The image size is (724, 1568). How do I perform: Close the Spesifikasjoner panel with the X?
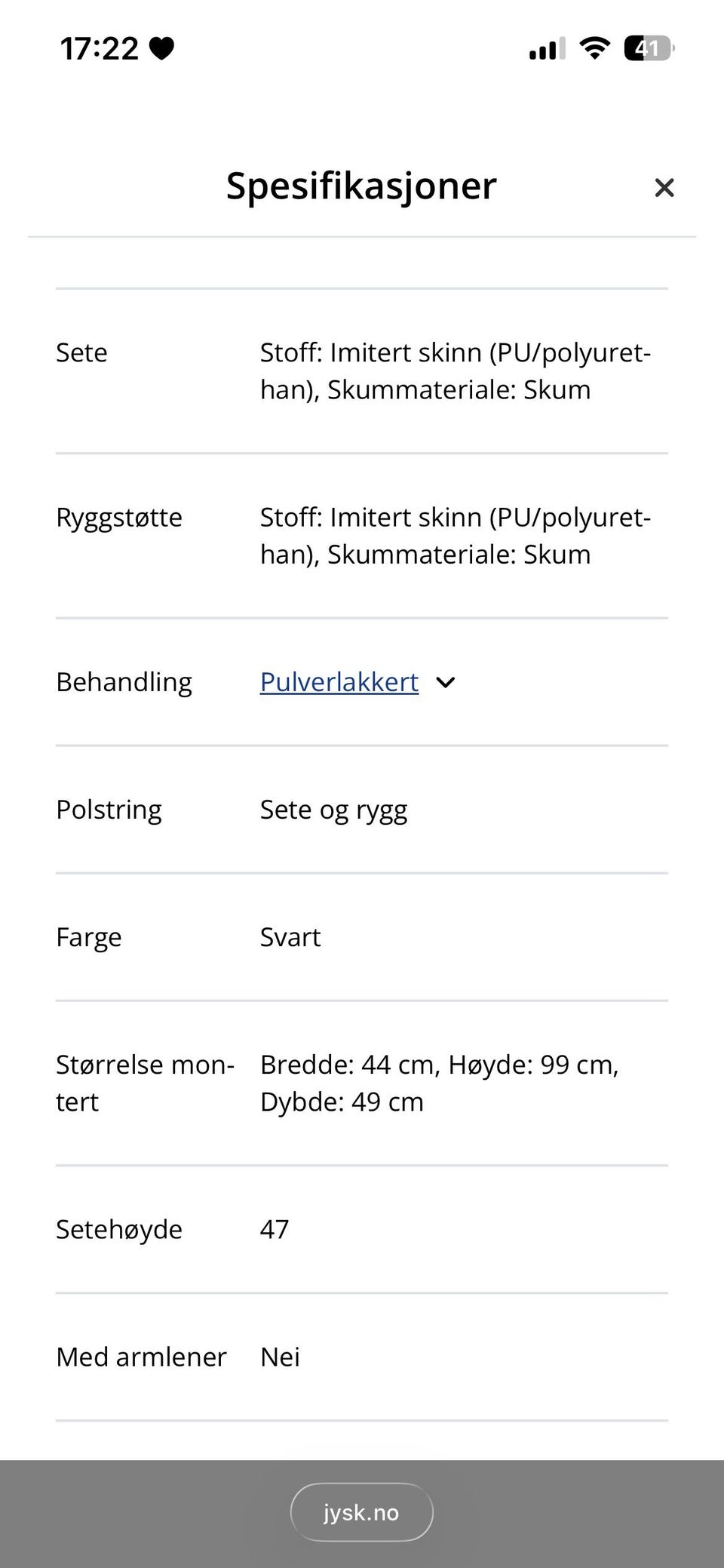pos(664,187)
